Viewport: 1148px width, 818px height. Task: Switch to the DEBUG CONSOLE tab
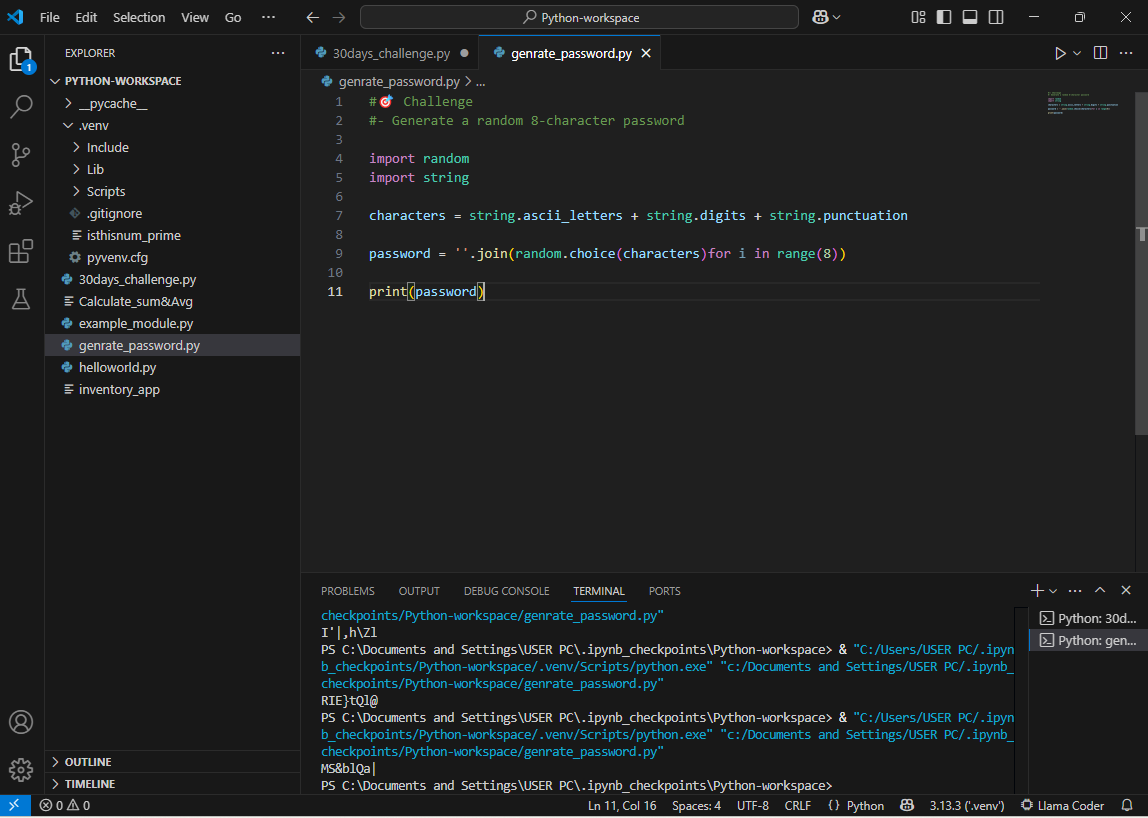[x=506, y=591]
